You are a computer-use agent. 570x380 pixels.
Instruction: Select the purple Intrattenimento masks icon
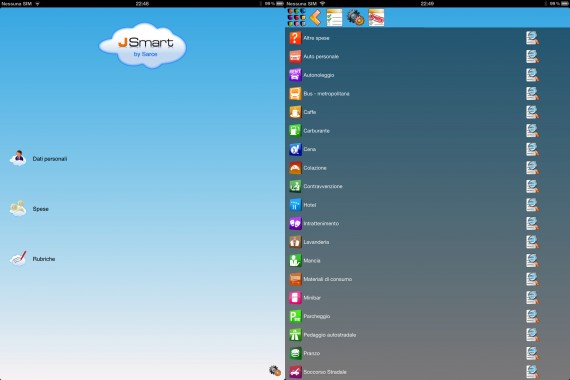[295, 223]
